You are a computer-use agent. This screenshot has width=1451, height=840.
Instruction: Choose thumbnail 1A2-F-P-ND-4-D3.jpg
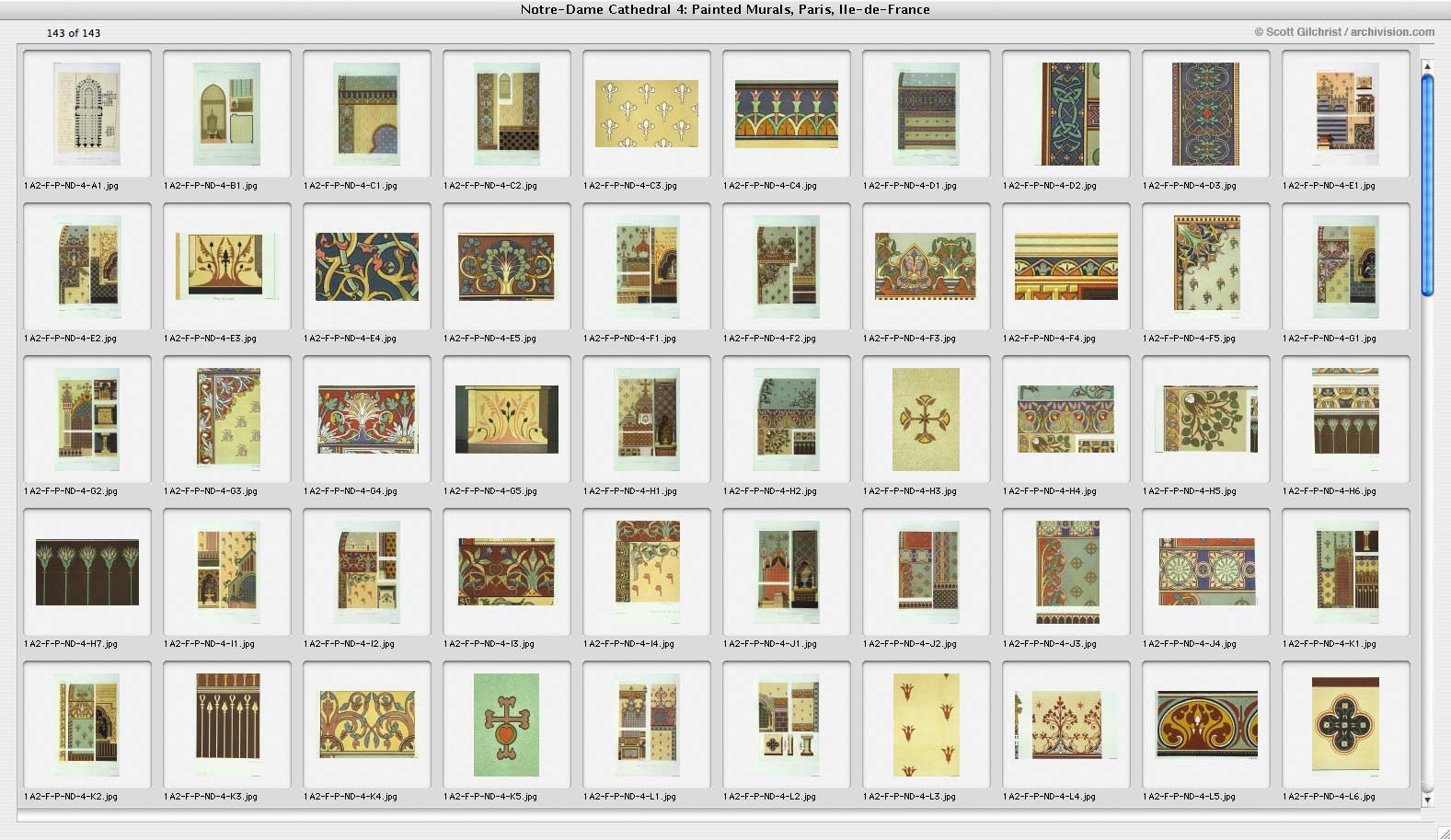click(x=1206, y=113)
